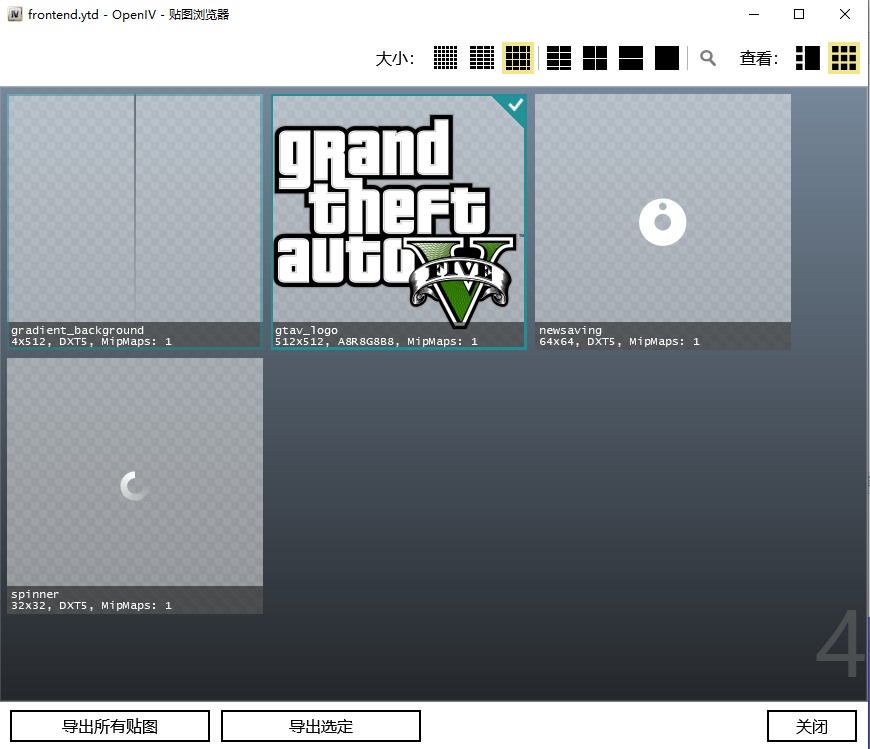Viewport: 870px width, 749px height.
Task: Choose the two-by-two large size icon
Action: pyautogui.click(x=595, y=58)
